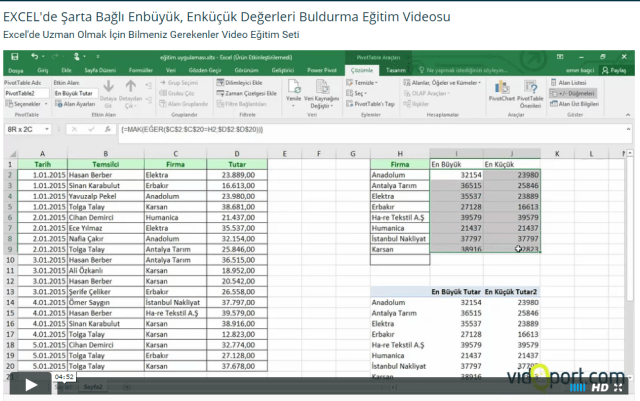Switch to the Tasarım tab
The height and width of the screenshot is (401, 640).
pyautogui.click(x=396, y=70)
